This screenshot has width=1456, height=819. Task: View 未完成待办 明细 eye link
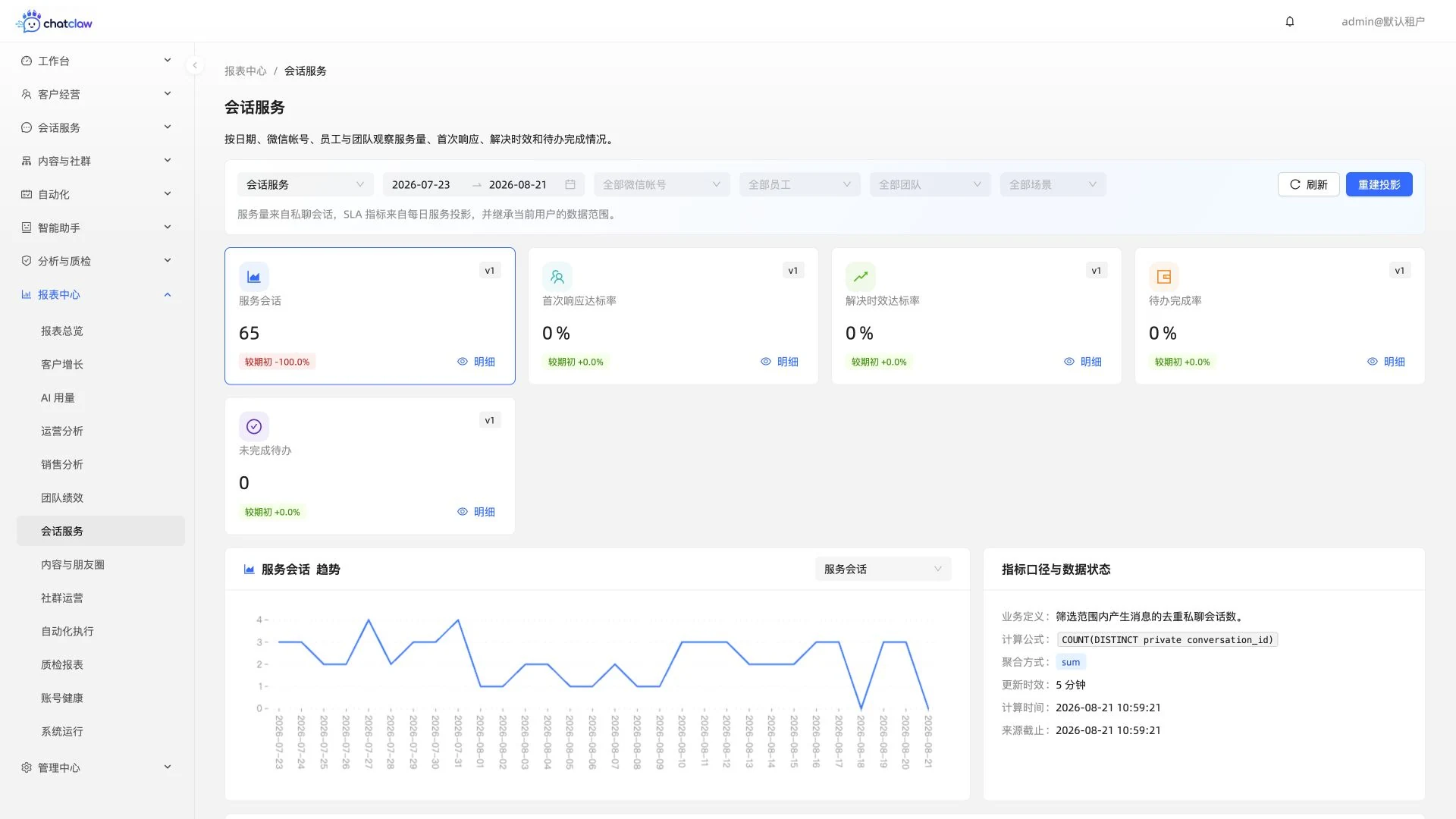pyautogui.click(x=476, y=512)
